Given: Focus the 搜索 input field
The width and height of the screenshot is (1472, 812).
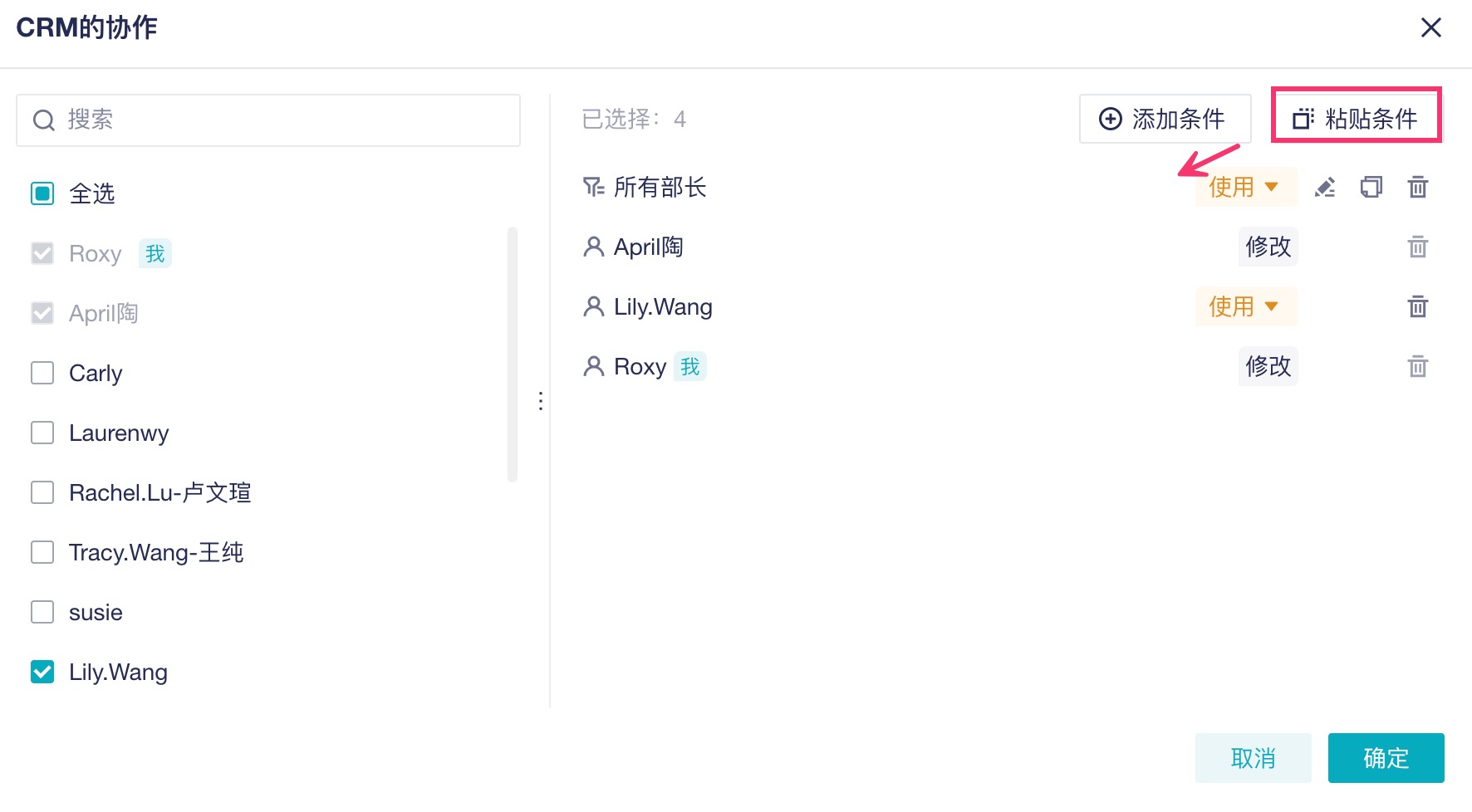Looking at the screenshot, I should [x=282, y=120].
